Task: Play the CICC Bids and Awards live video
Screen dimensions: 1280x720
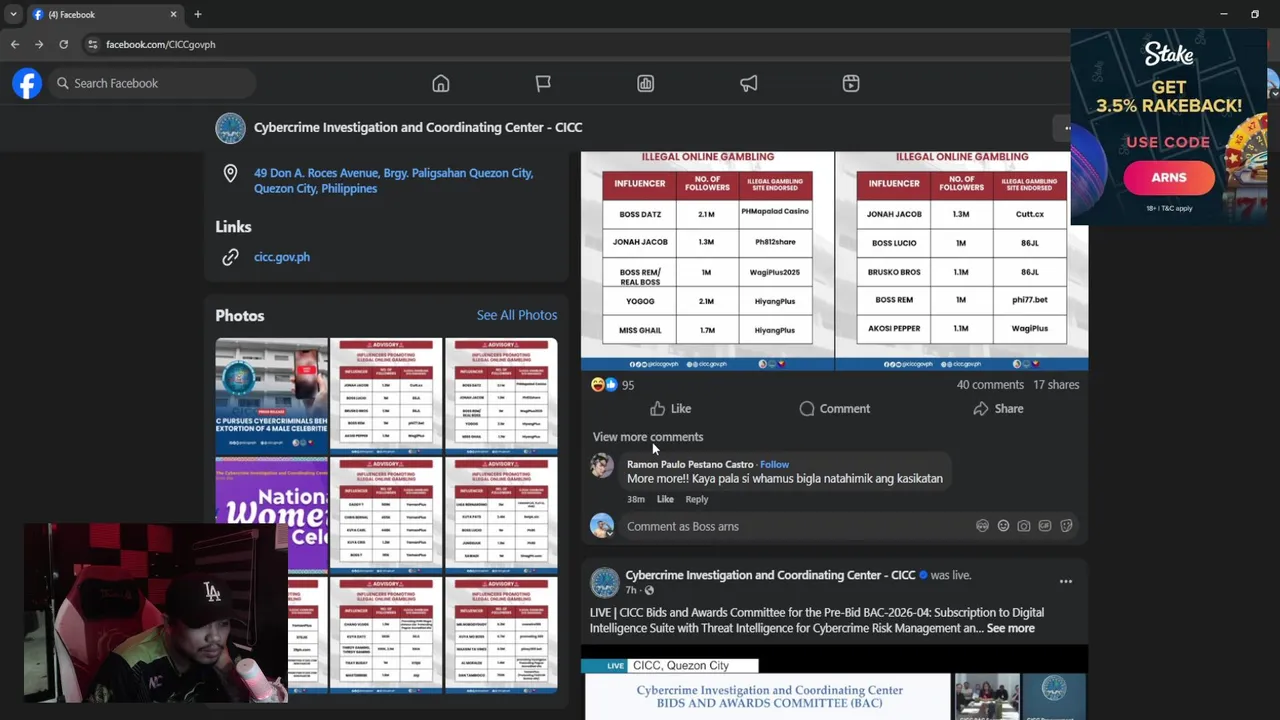Action: [x=834, y=683]
